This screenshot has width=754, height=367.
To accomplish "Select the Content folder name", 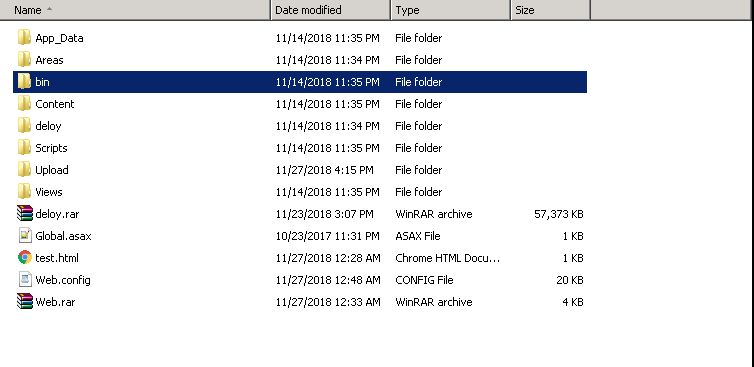I will 55,104.
